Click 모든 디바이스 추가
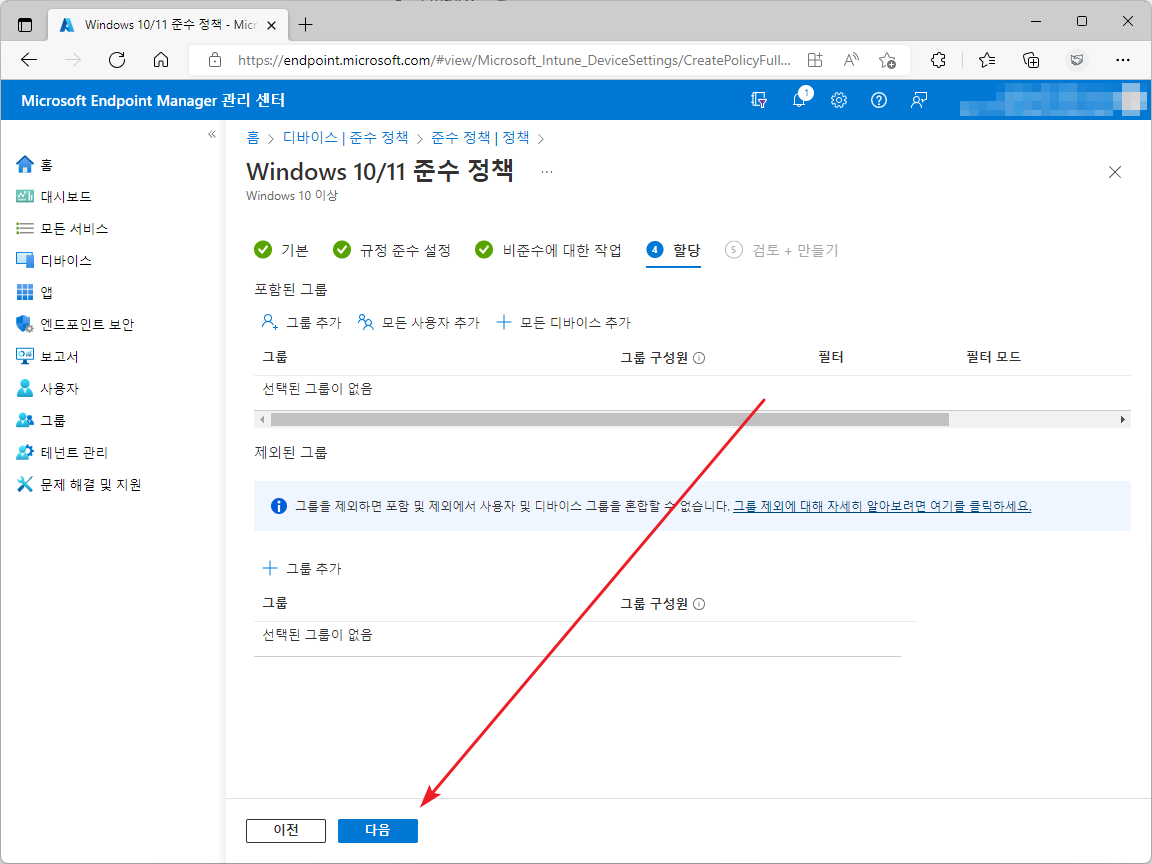The height and width of the screenshot is (864, 1152). click(564, 322)
